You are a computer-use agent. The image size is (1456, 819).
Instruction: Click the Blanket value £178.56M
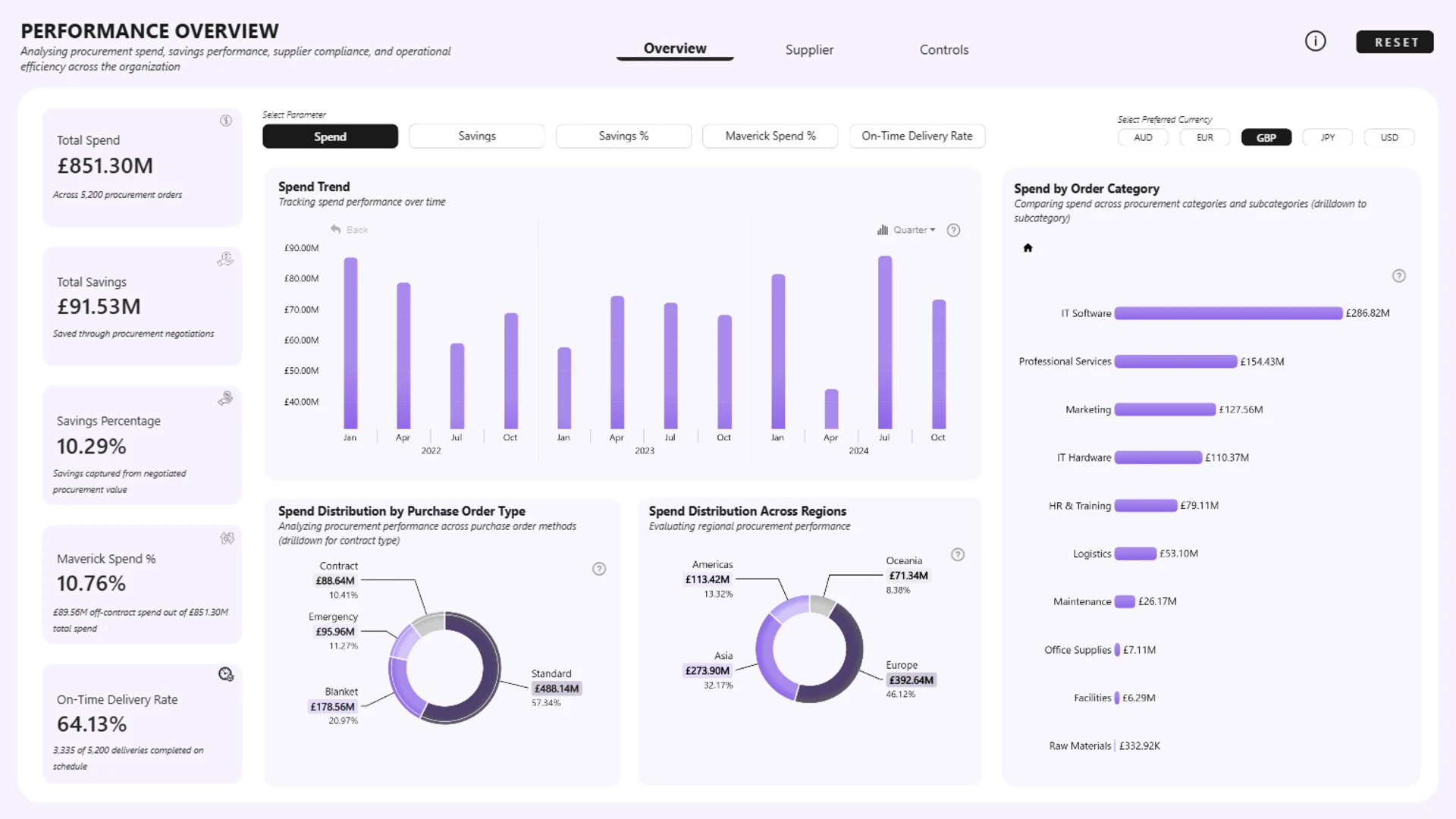click(332, 707)
